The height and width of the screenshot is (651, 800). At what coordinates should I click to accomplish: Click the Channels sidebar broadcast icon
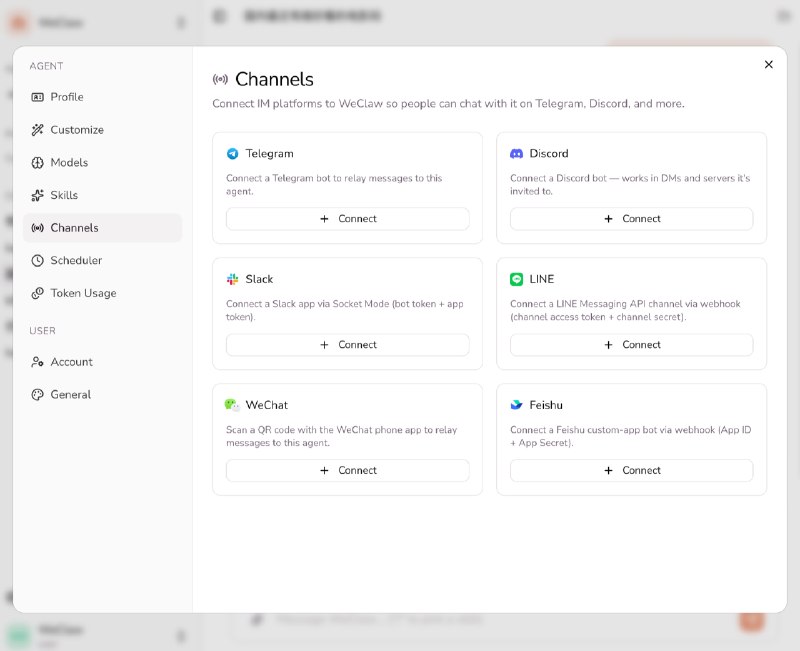coord(37,228)
